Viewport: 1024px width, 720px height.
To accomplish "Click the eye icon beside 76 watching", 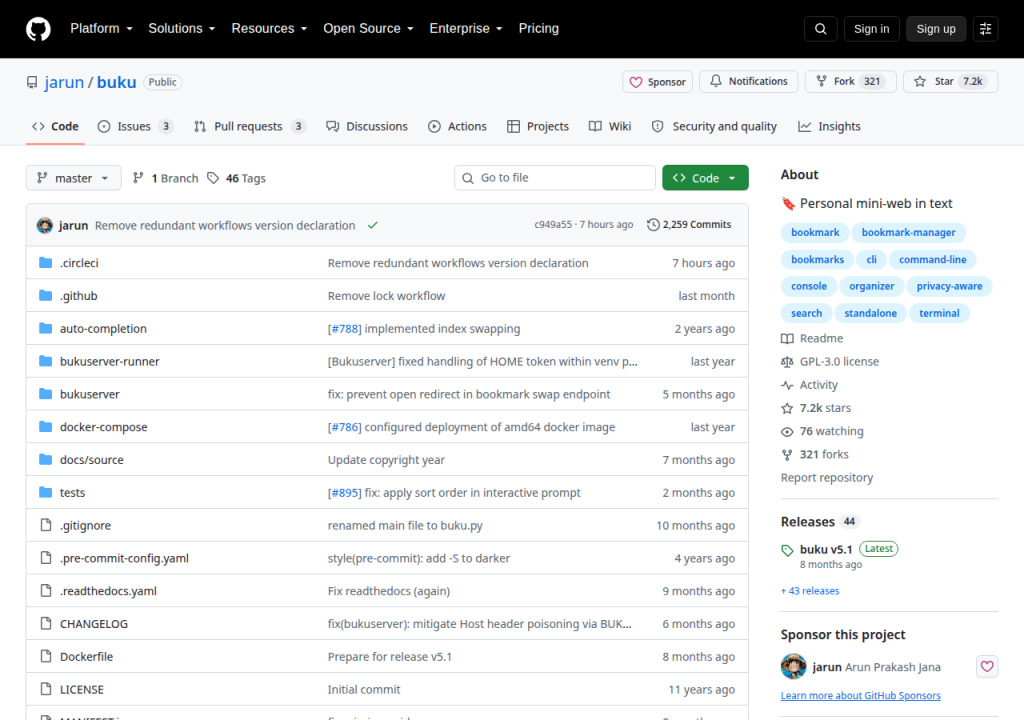I will click(x=787, y=432).
